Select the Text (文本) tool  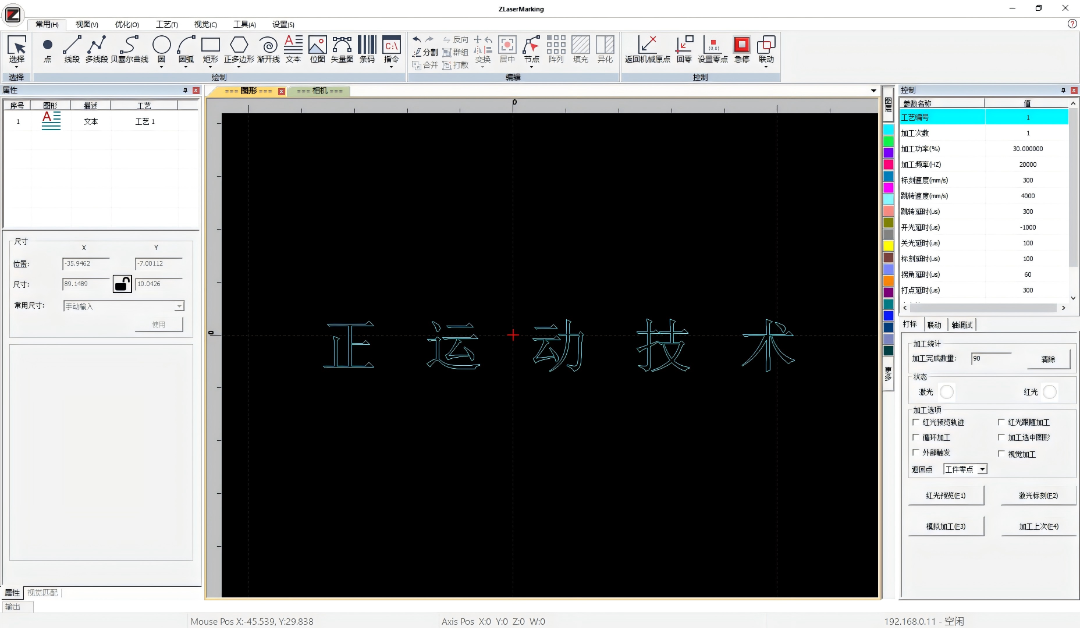coord(294,47)
